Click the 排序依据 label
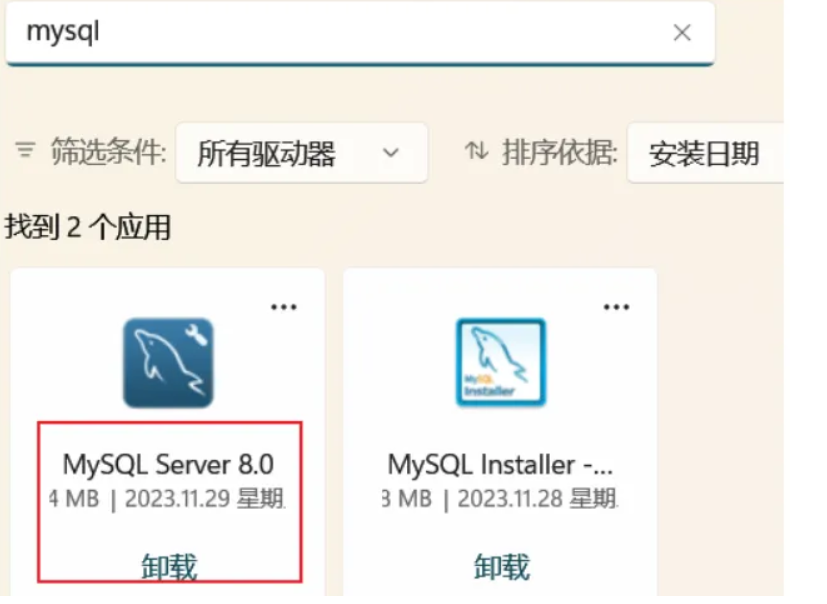This screenshot has height=604, width=827. [x=560, y=152]
